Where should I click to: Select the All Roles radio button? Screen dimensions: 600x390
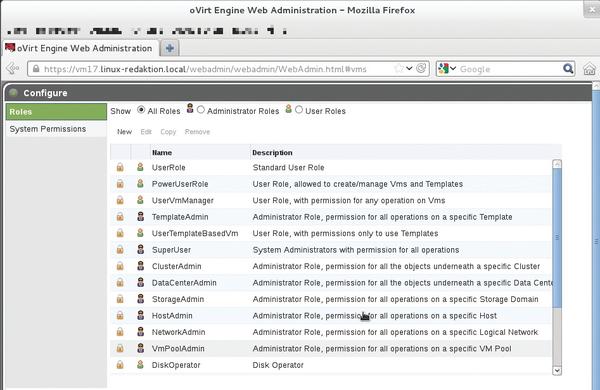[141, 110]
